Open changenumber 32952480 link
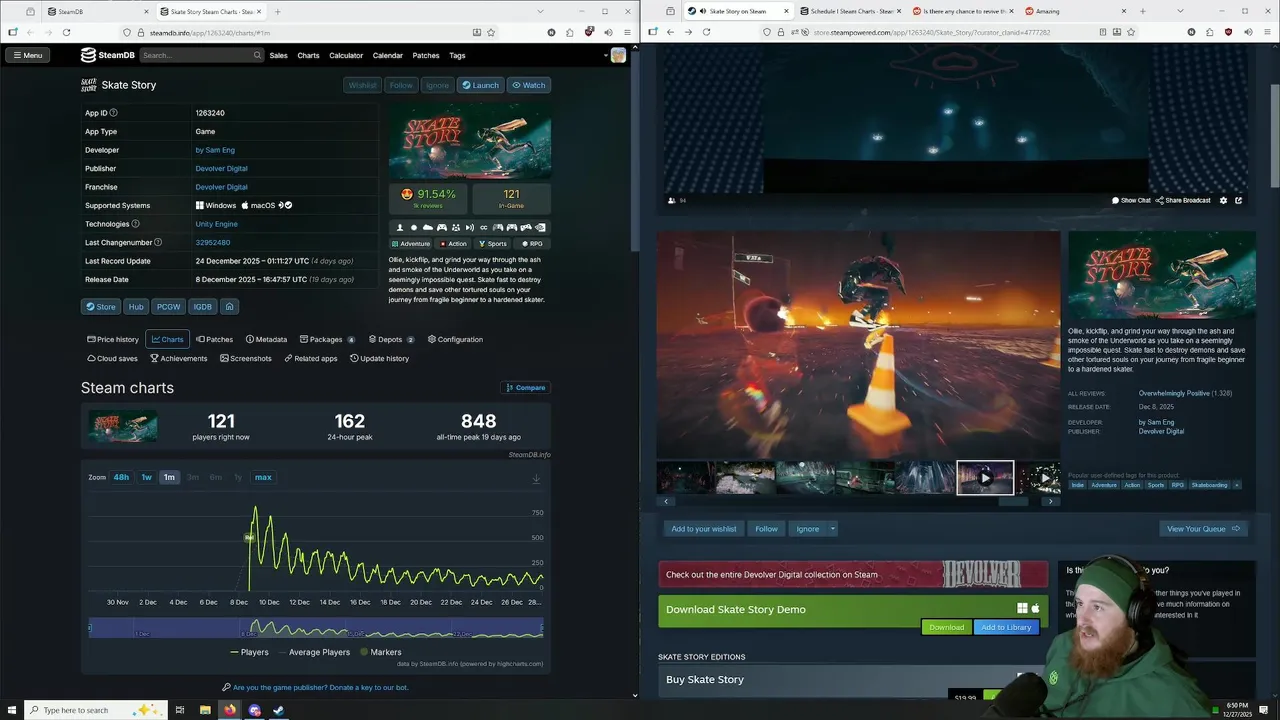Viewport: 1280px width, 720px height. pyautogui.click(x=213, y=242)
